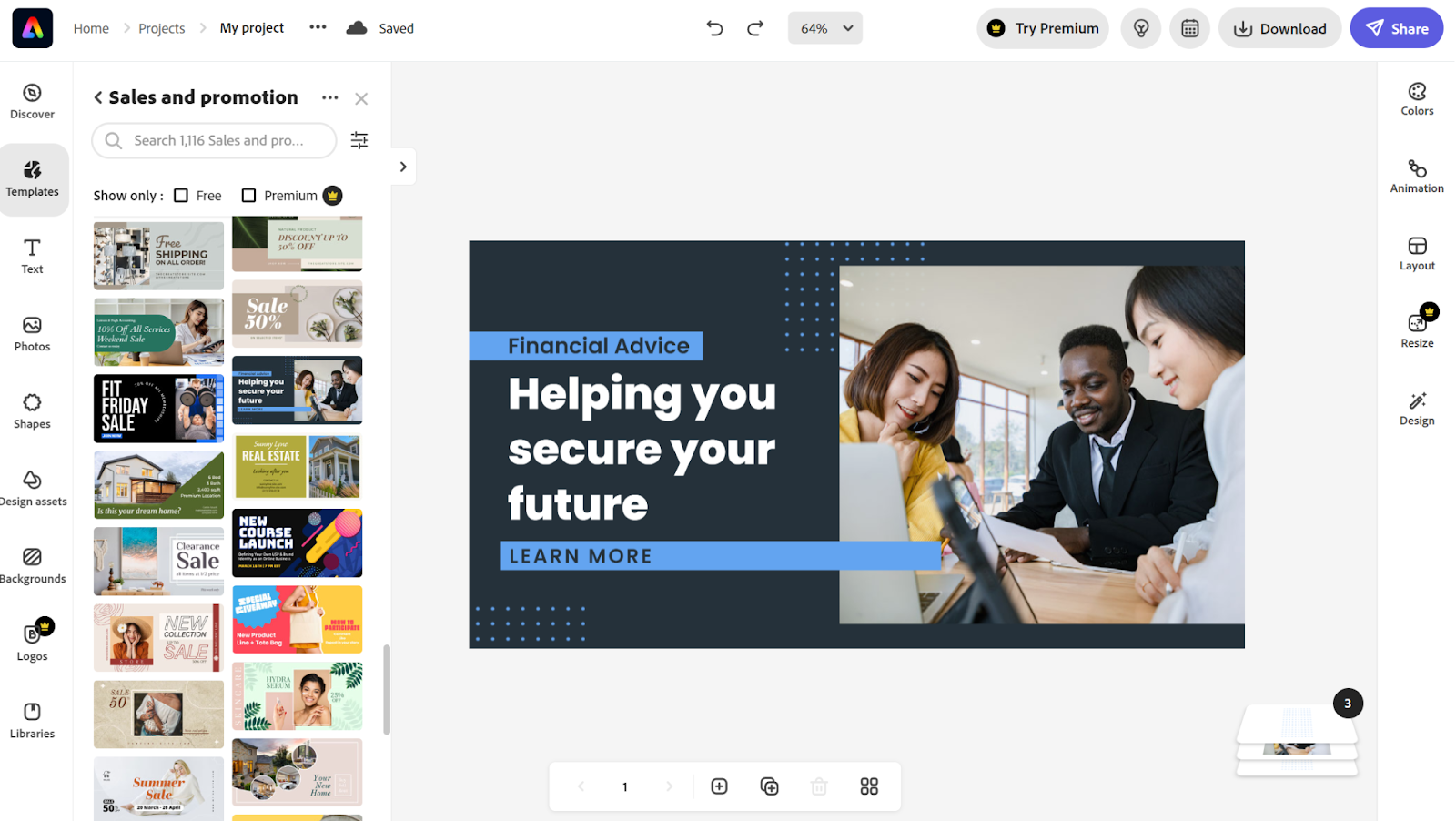Add a new page
This screenshot has height=821, width=1456.
click(719, 786)
